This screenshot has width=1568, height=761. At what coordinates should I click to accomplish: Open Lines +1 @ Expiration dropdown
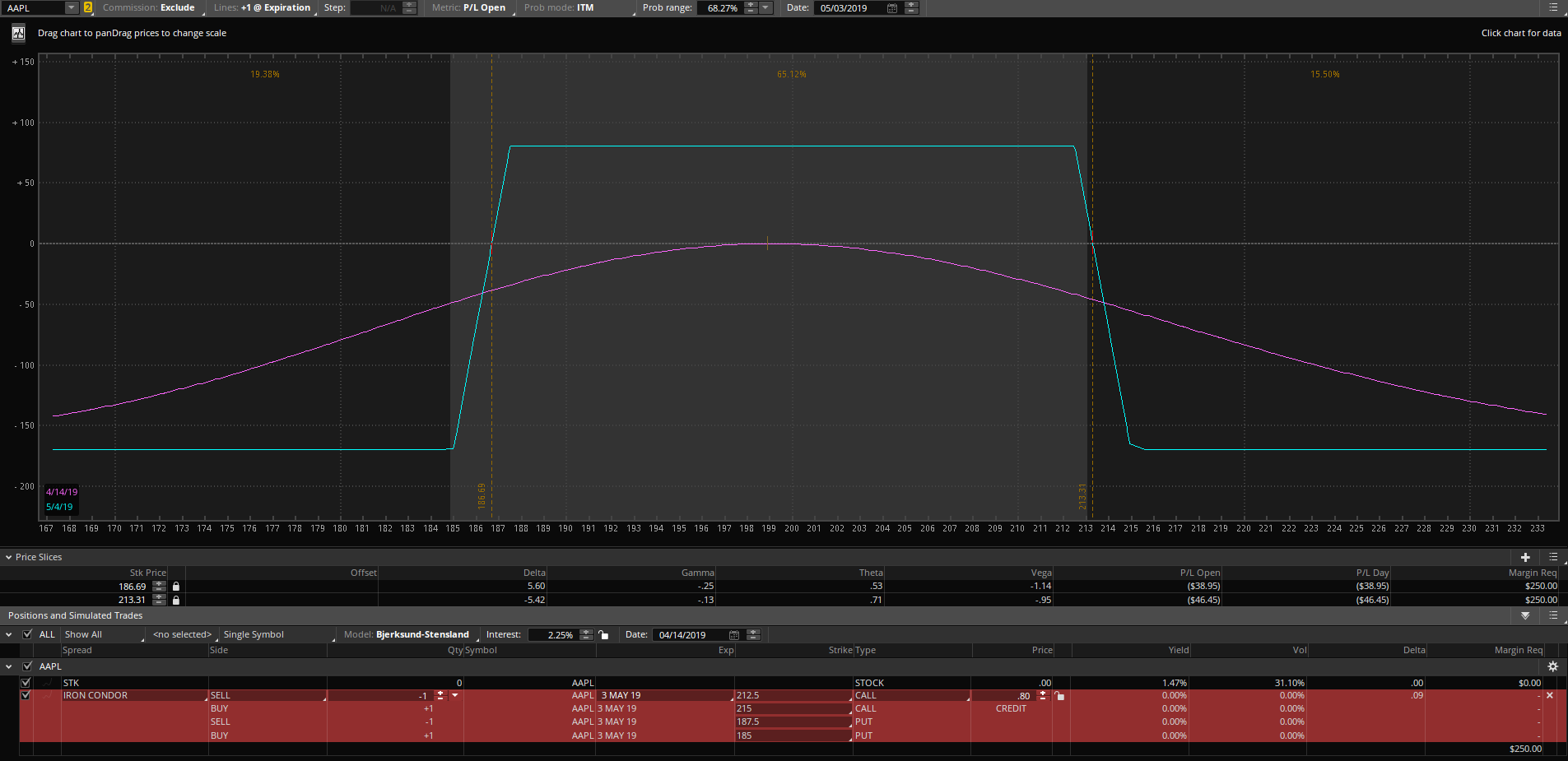[x=263, y=7]
